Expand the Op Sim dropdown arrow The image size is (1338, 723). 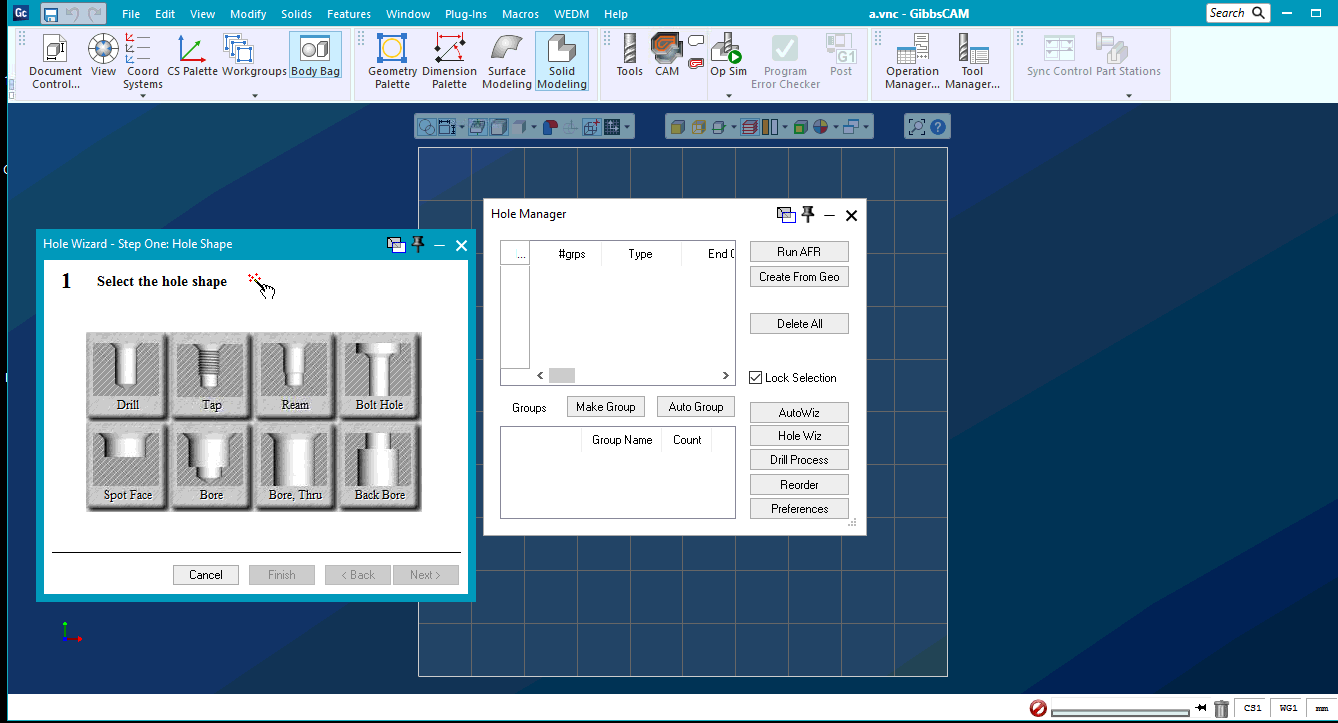click(x=729, y=96)
